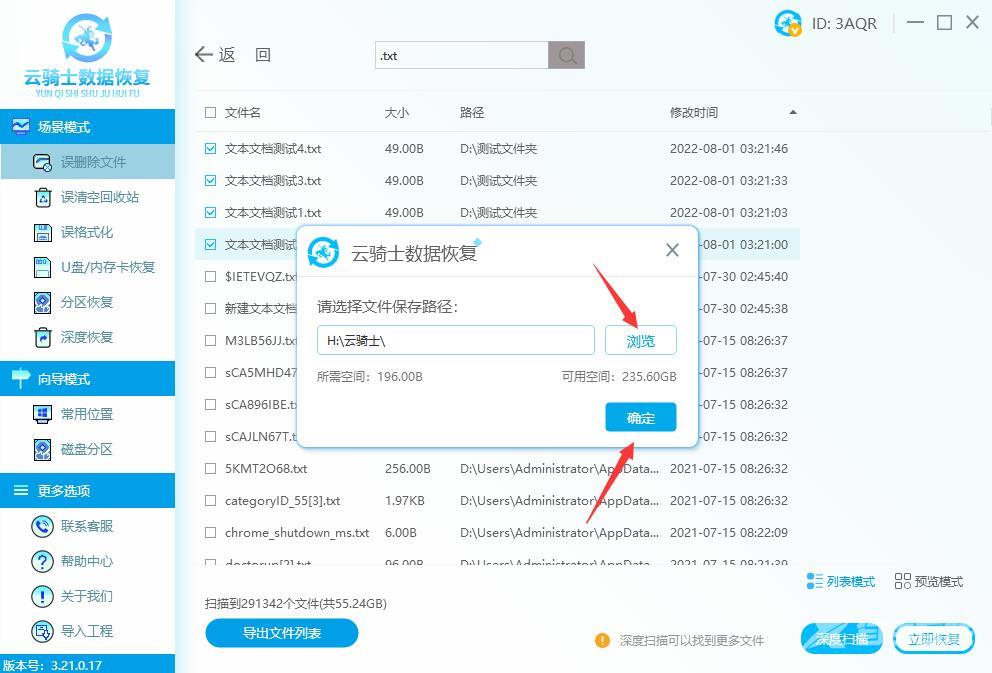Collapse the 场景模式 section header
Screen dimensions: 992x673
(x=87, y=127)
